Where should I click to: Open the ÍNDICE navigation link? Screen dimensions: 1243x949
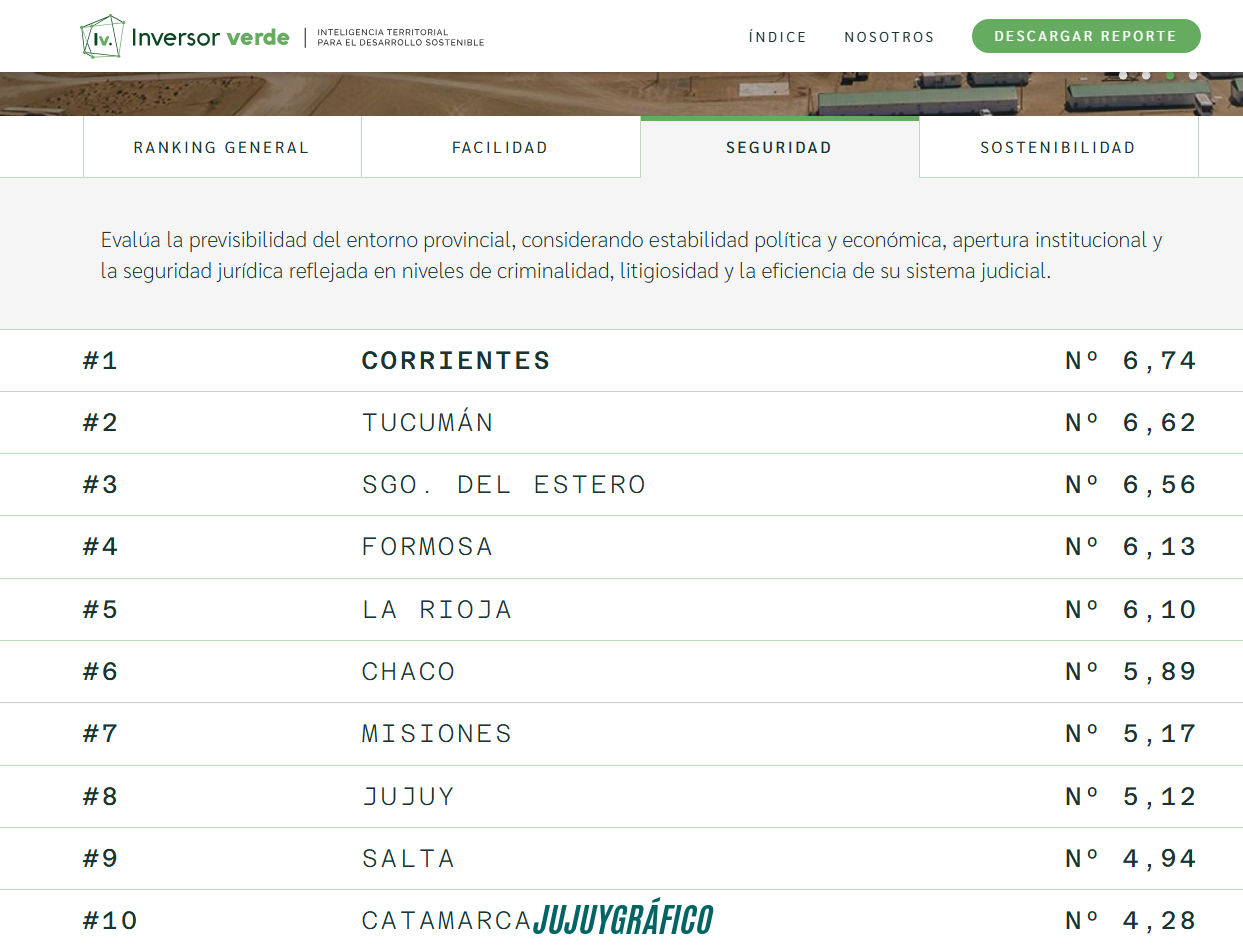click(x=777, y=37)
